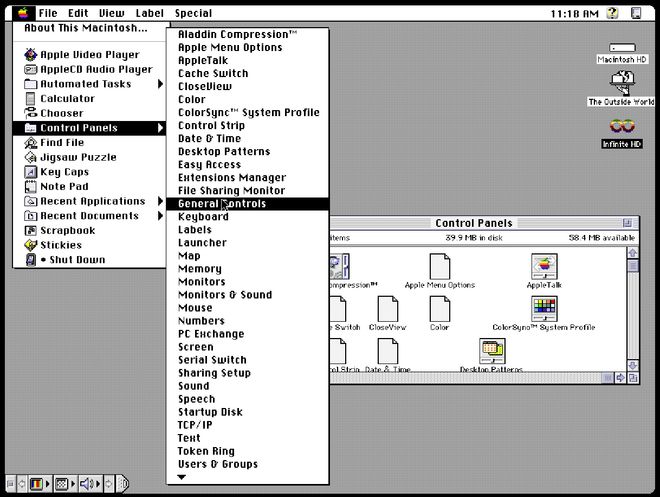Choose TCP/IP from Control Panels submenu
Image resolution: width=660 pixels, height=497 pixels.
coord(248,425)
